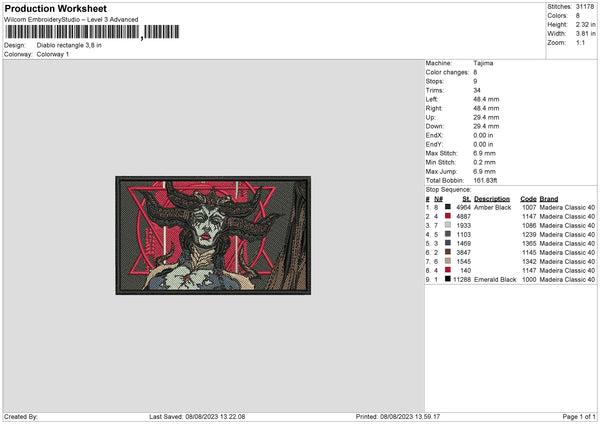Click the 'Printed: 08/08/2023' footer text
The height and width of the screenshot is (424, 600).
(398, 417)
